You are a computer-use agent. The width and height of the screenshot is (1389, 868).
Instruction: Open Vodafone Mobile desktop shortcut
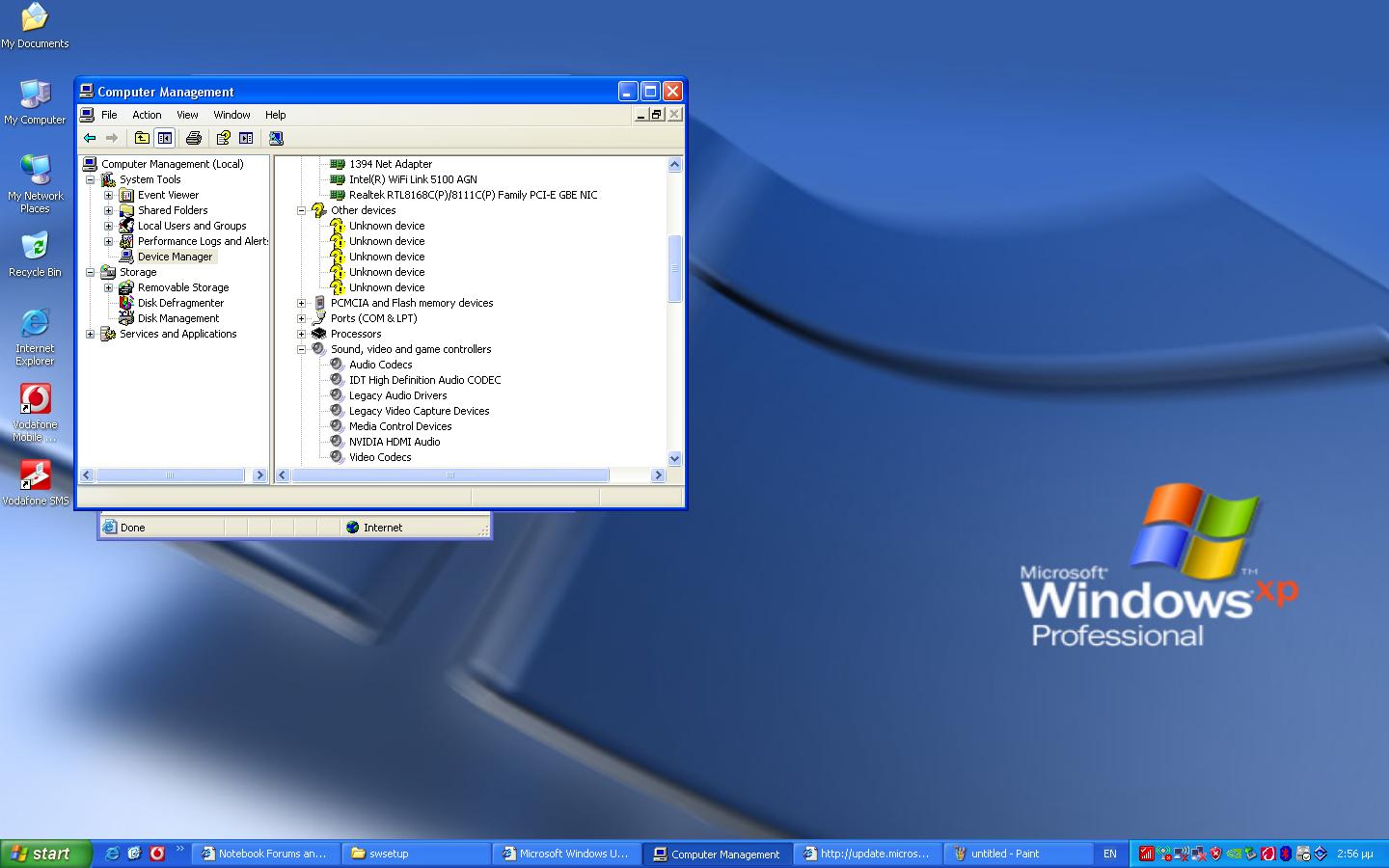pos(35,413)
